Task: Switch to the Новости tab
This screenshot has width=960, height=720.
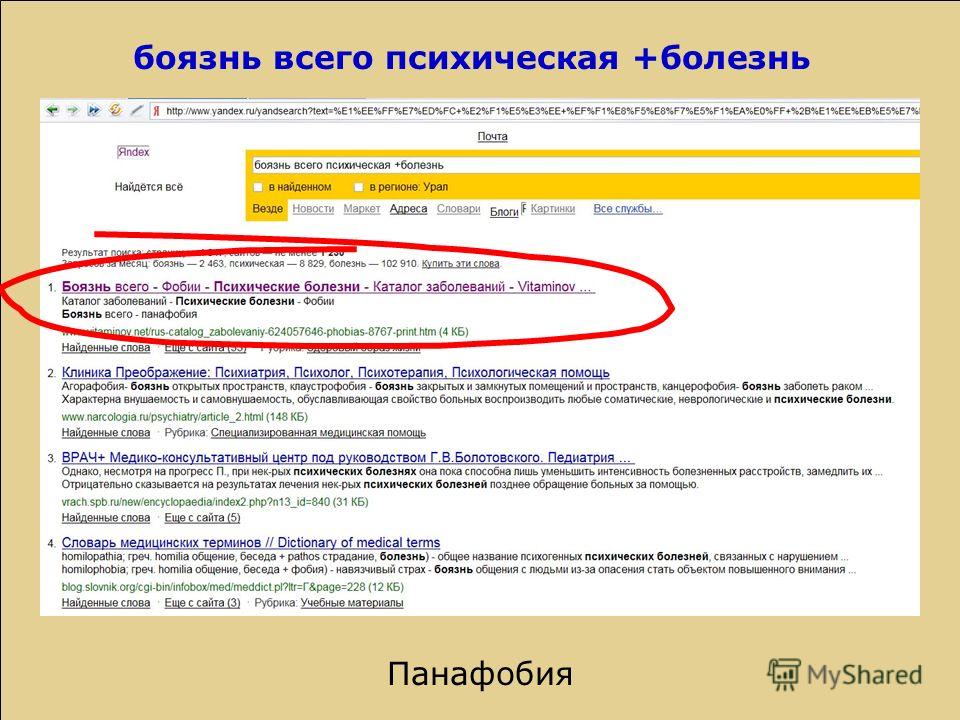Action: click(313, 209)
